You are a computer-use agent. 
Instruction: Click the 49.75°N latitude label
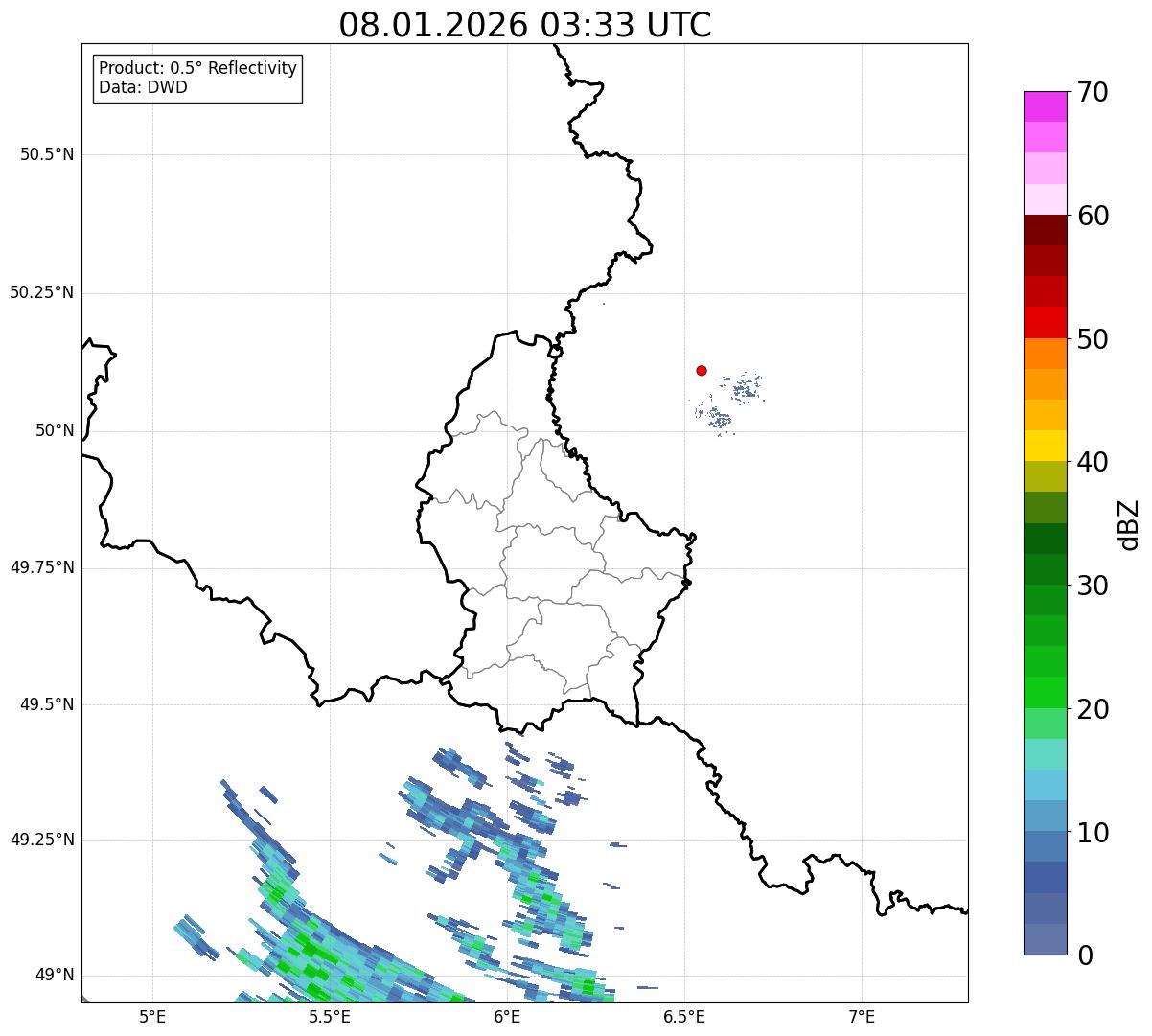coord(42,567)
